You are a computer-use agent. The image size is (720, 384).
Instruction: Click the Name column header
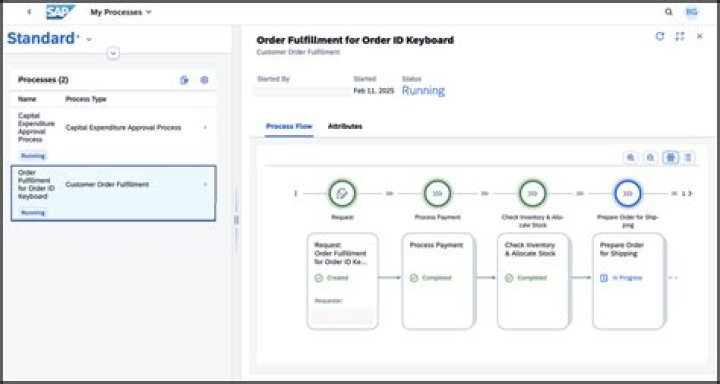[27, 99]
